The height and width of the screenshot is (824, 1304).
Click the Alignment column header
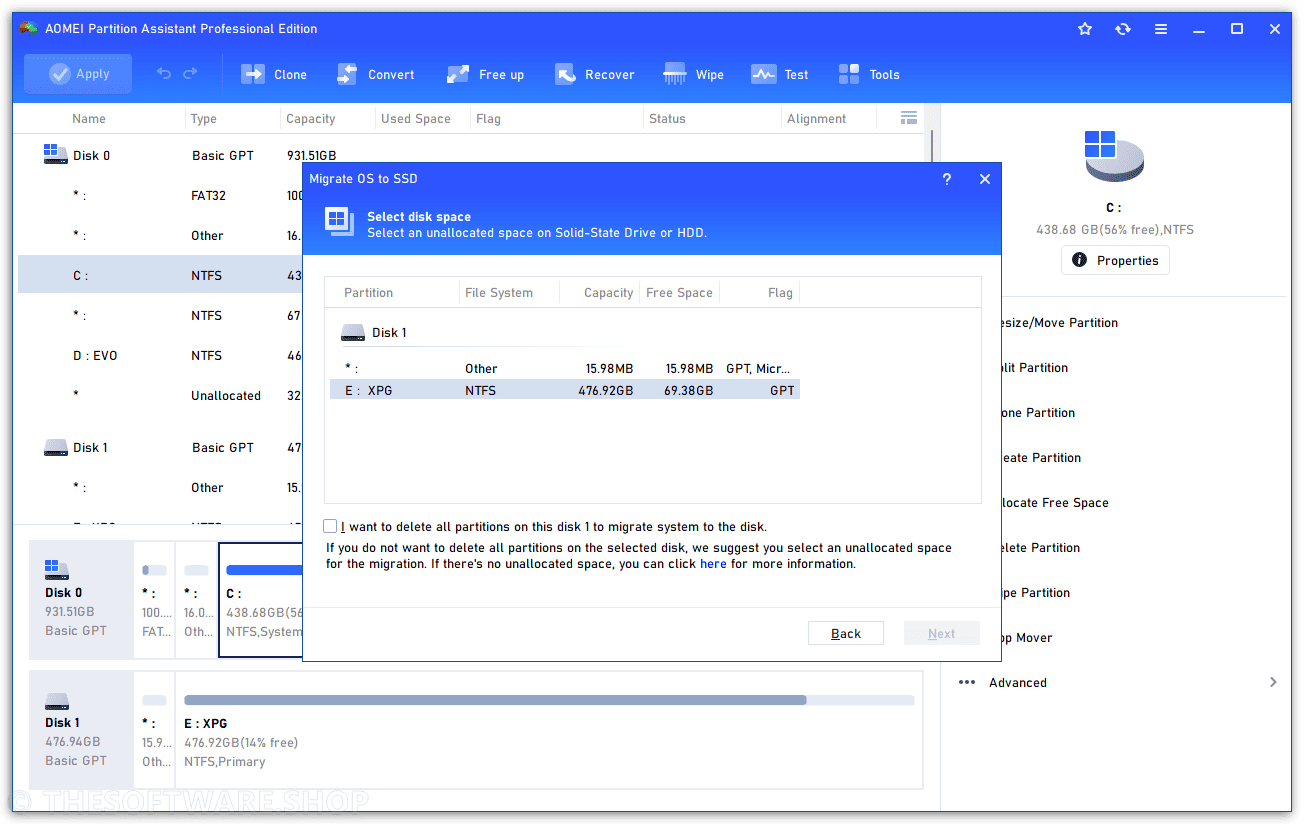pyautogui.click(x=816, y=118)
